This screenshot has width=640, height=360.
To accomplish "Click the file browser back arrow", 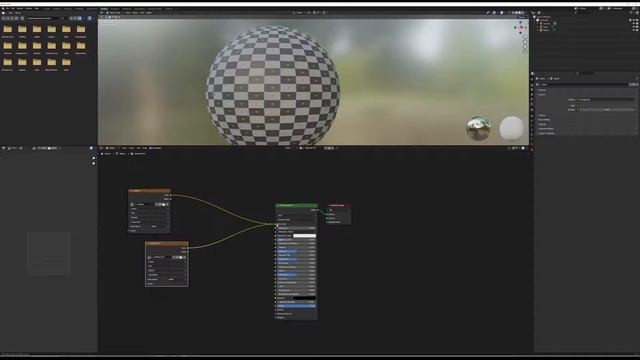I will [x=3, y=18].
